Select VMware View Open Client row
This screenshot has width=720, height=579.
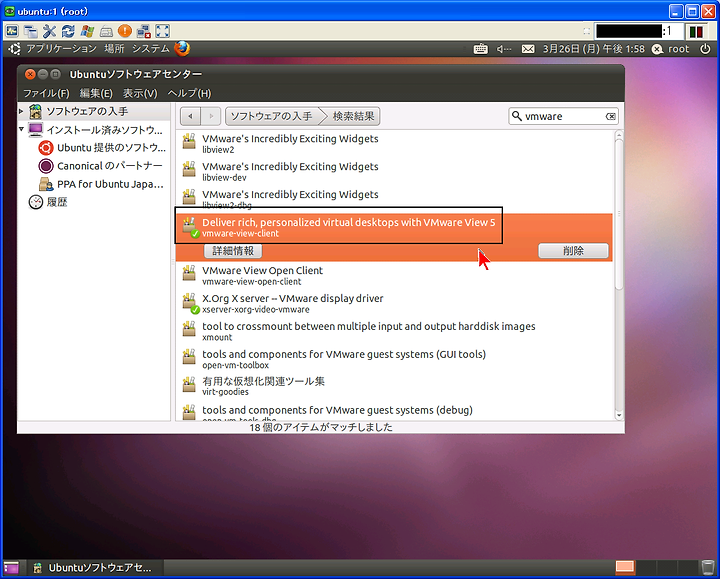tap(394, 275)
